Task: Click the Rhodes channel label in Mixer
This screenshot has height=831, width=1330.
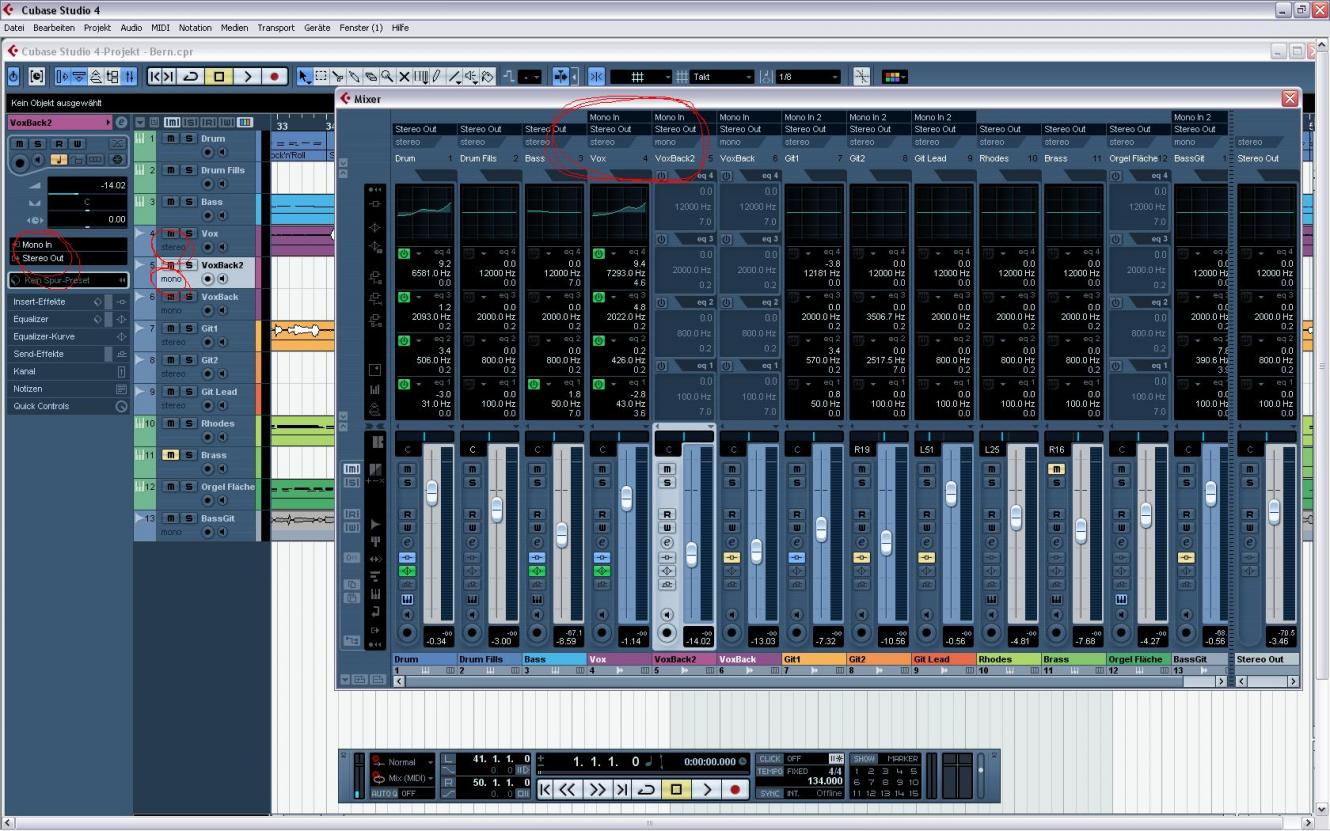Action: (1008, 659)
